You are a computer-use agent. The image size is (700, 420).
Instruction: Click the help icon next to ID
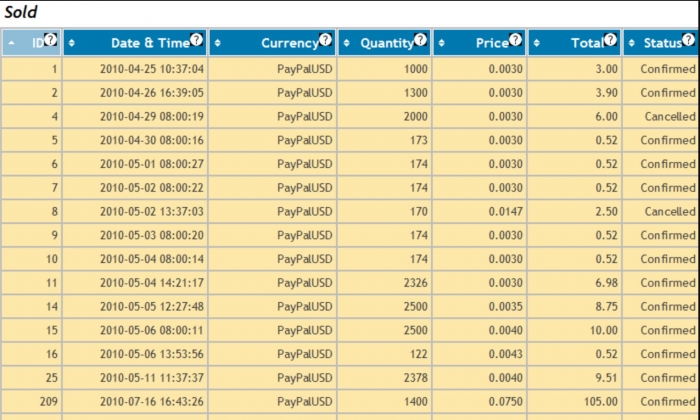point(51,40)
